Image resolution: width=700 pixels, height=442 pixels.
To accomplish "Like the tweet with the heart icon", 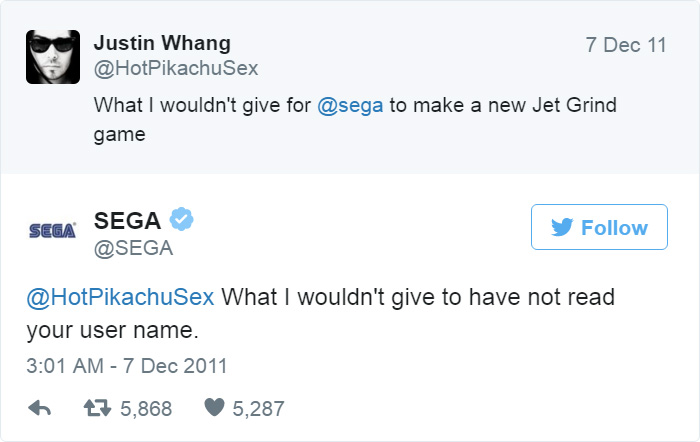I will tap(214, 408).
